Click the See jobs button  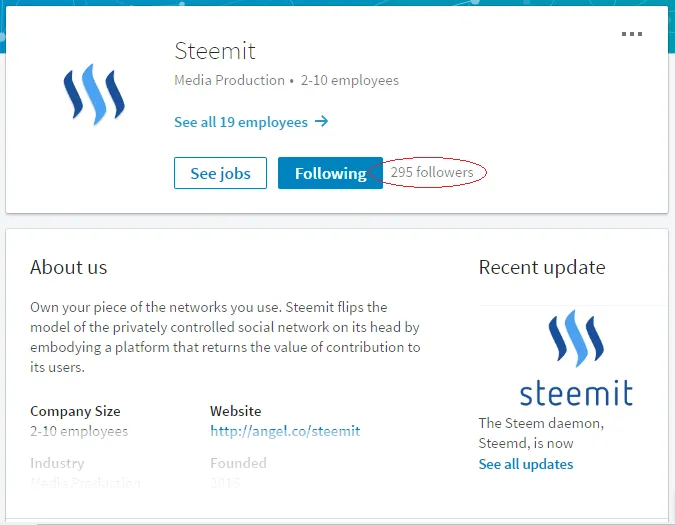[x=220, y=173]
